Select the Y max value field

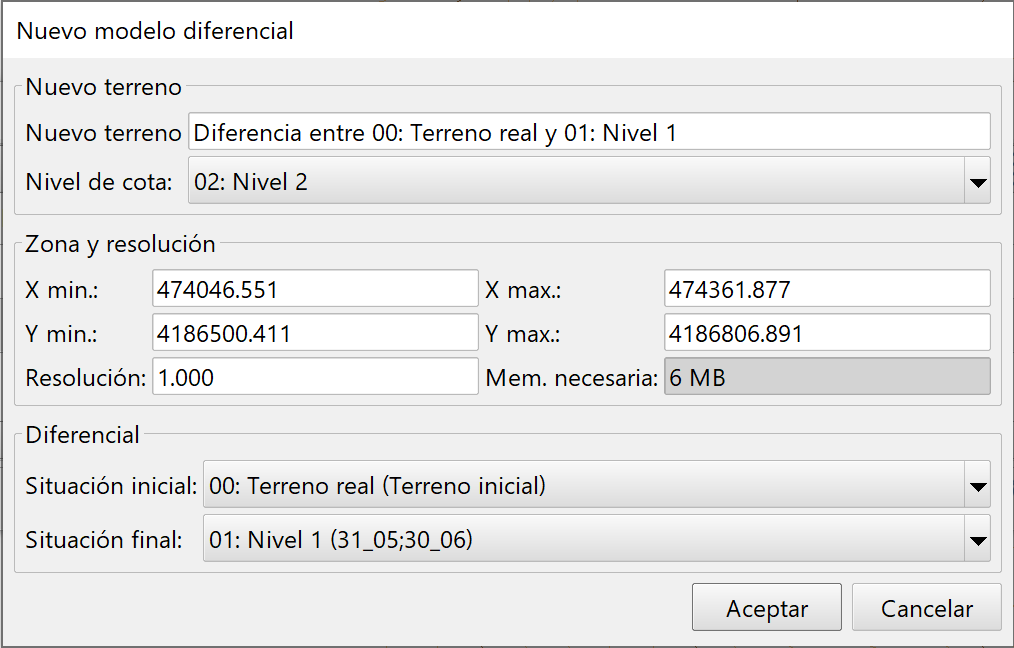(x=827, y=332)
